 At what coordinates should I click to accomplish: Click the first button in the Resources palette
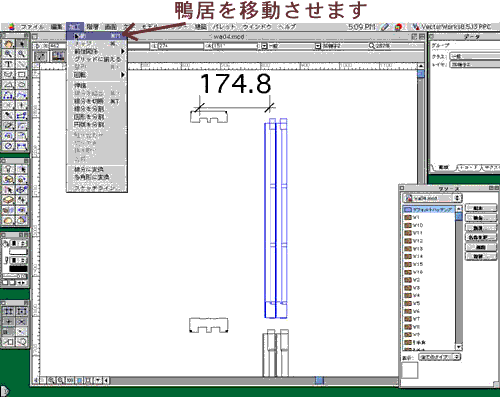pyautogui.click(x=481, y=208)
